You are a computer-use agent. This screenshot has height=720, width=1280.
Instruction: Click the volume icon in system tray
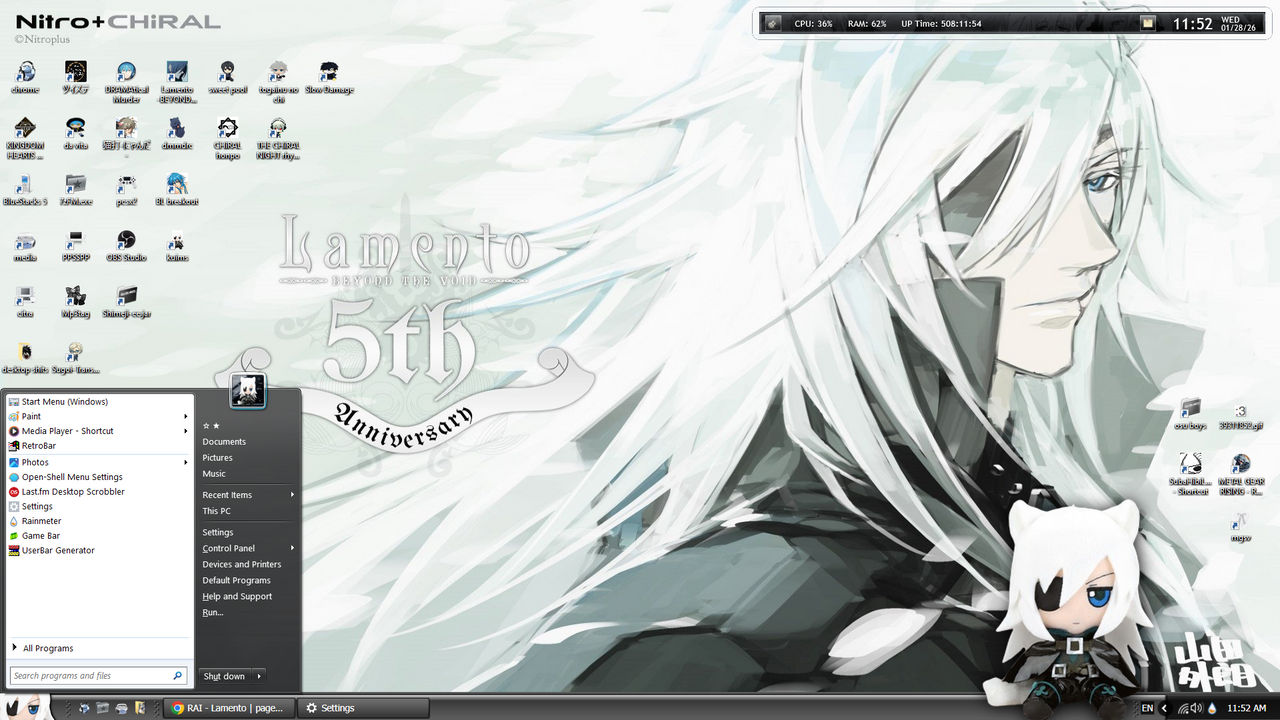pyautogui.click(x=1196, y=708)
